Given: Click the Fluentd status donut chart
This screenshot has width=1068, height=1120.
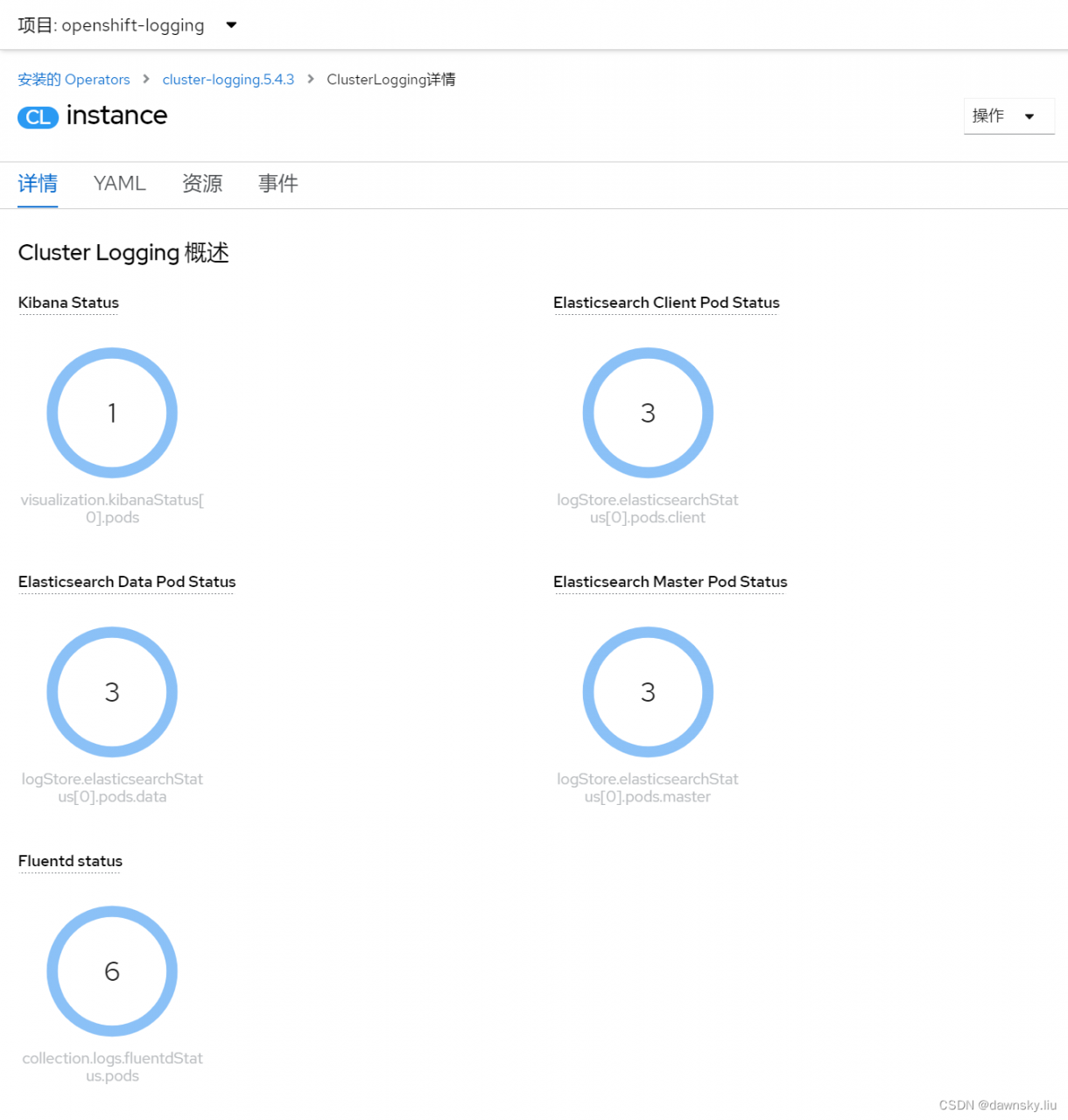Looking at the screenshot, I should point(112,971).
